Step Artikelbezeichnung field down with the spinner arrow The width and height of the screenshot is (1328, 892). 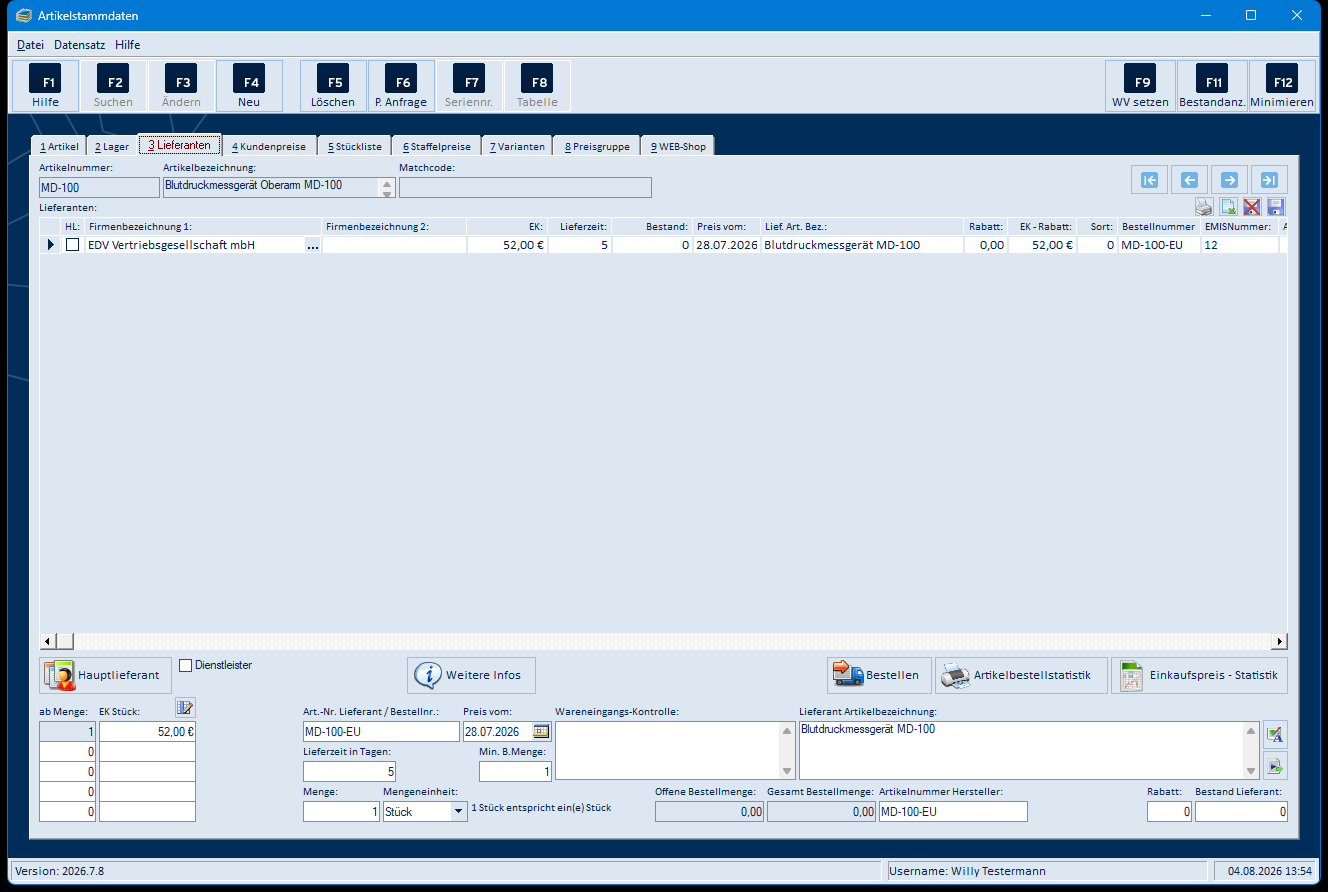coord(388,192)
